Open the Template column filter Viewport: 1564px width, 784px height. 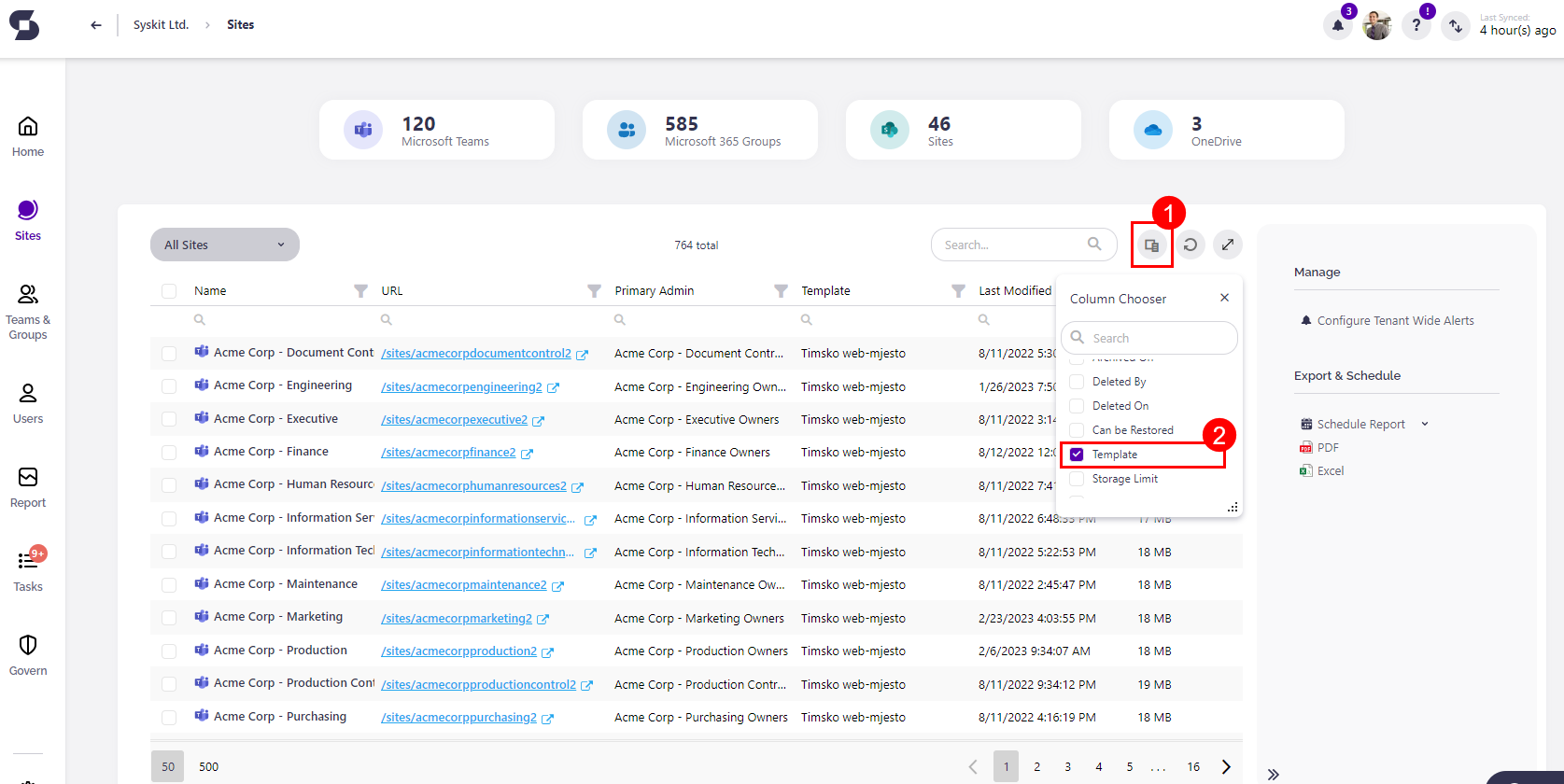click(958, 291)
